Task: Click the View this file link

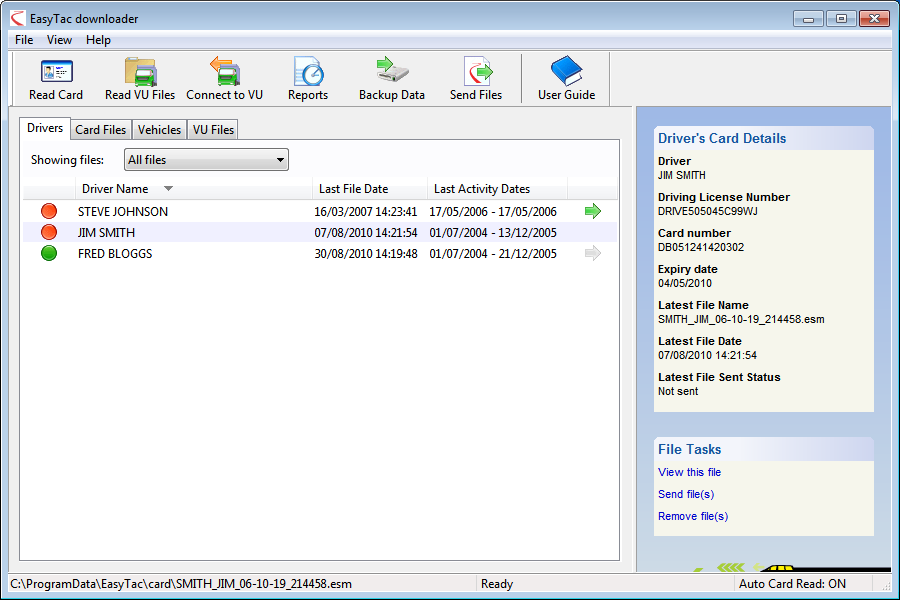Action: point(689,472)
